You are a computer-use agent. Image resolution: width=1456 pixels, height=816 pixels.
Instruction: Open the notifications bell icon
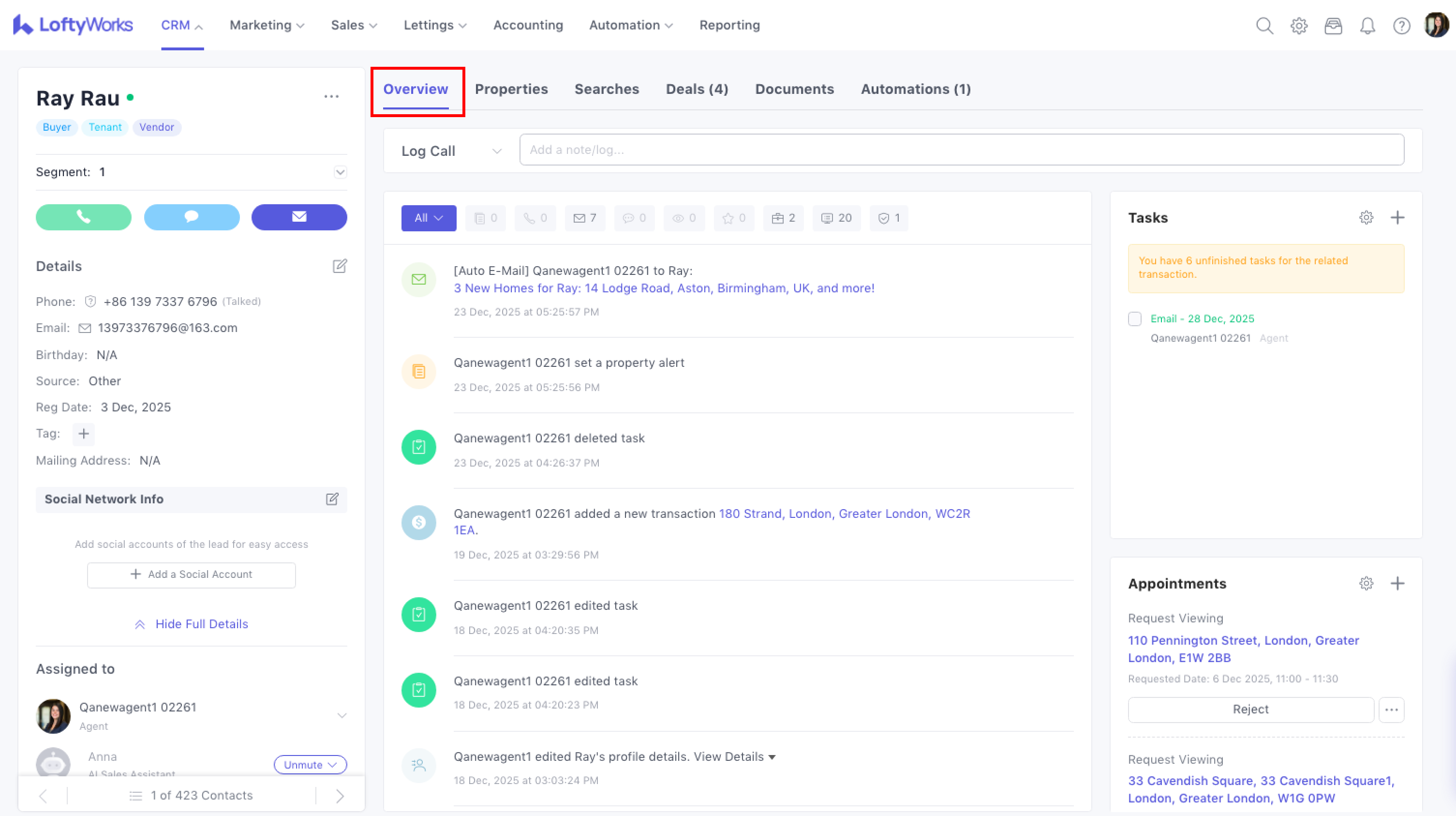click(x=1367, y=26)
